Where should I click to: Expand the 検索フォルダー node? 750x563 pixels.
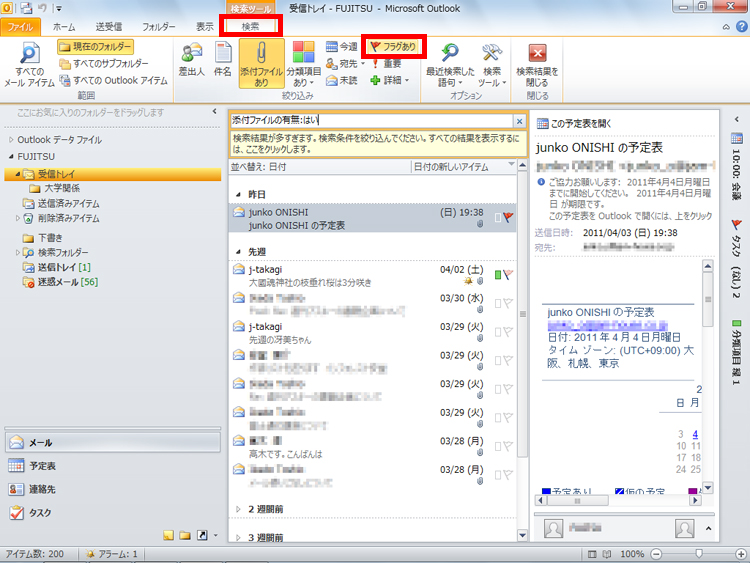coord(18,253)
